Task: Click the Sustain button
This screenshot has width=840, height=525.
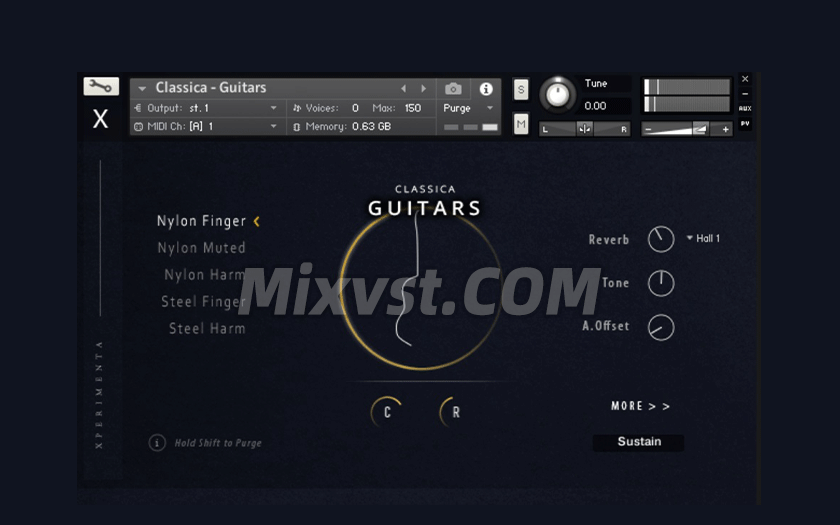Action: [638, 442]
